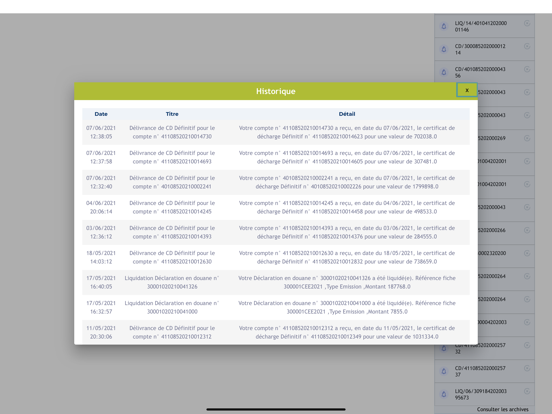Select the date 17/05/2021 16:40:05
This screenshot has width=552, height=414.
point(101,282)
